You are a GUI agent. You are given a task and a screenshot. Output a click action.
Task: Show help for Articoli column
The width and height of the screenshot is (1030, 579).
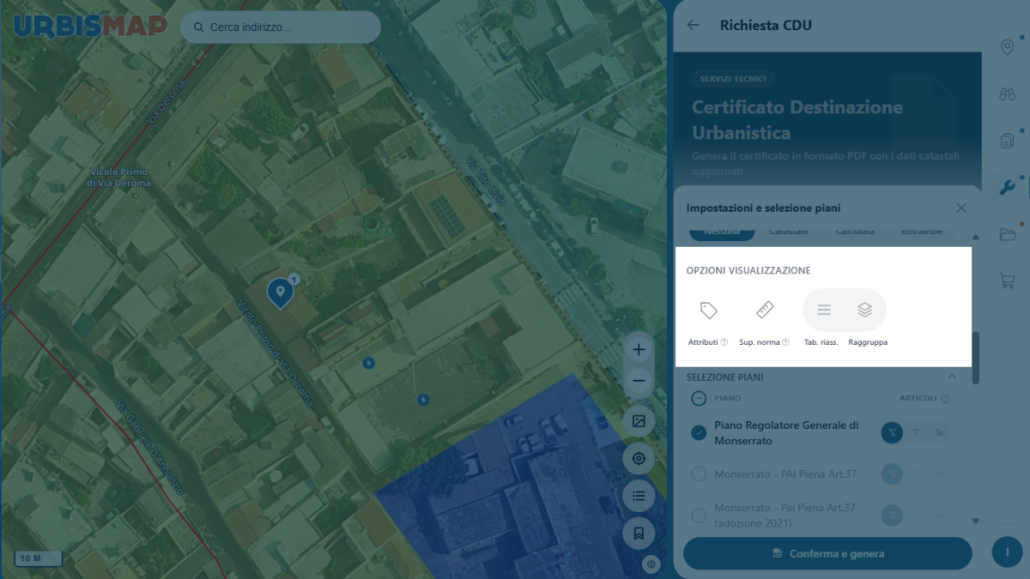[x=945, y=398]
